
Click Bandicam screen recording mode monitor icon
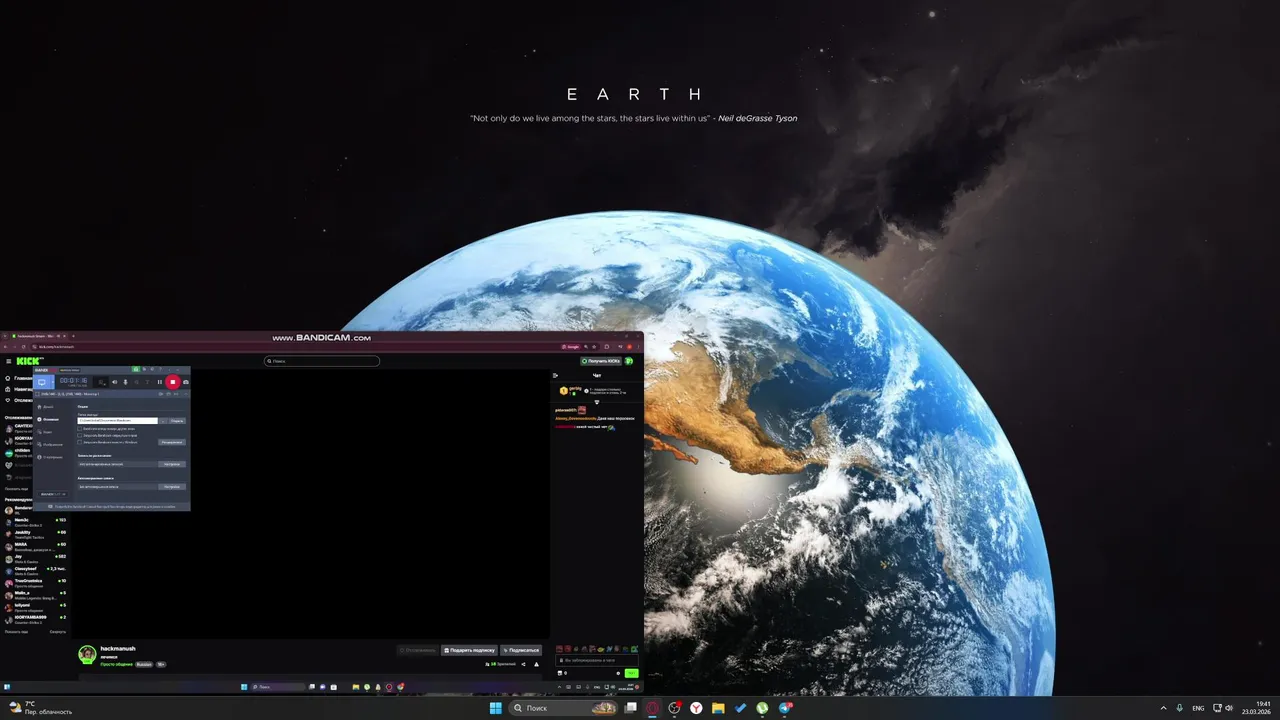[x=42, y=382]
